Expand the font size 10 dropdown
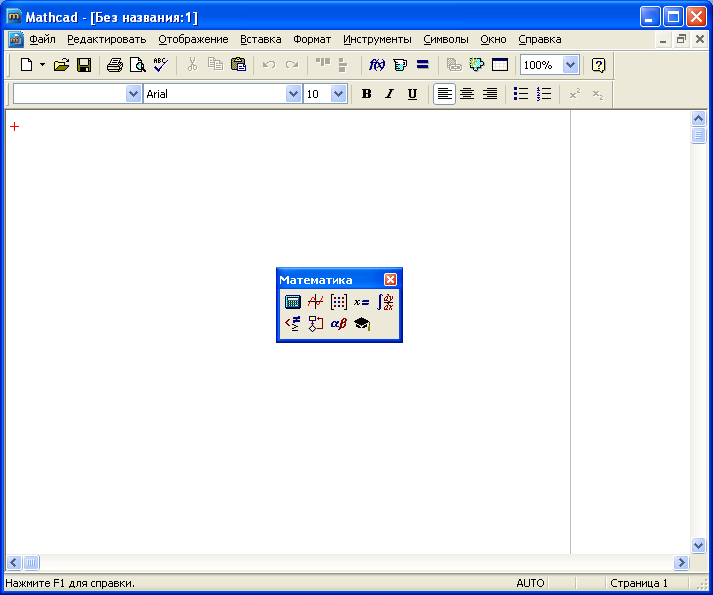Viewport: 713px width, 595px height. tap(338, 94)
